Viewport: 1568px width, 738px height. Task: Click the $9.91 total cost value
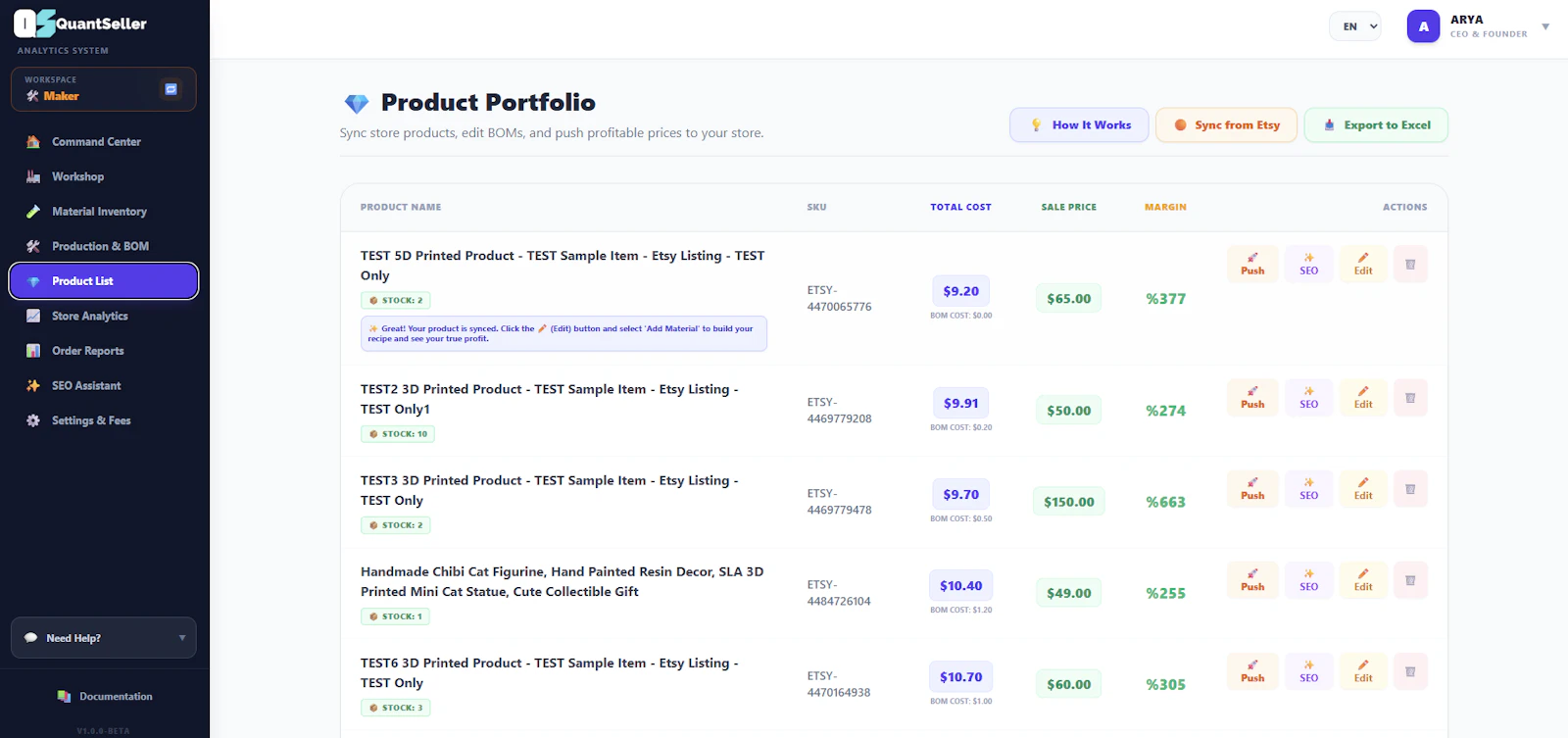[960, 403]
